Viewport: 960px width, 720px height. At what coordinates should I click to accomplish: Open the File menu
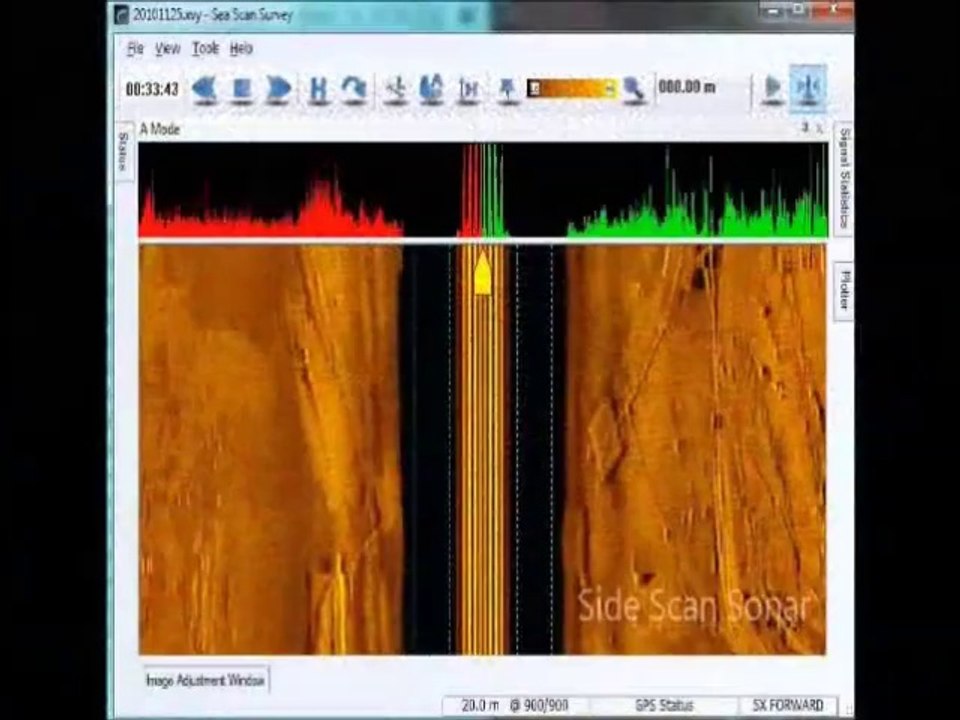pos(135,49)
